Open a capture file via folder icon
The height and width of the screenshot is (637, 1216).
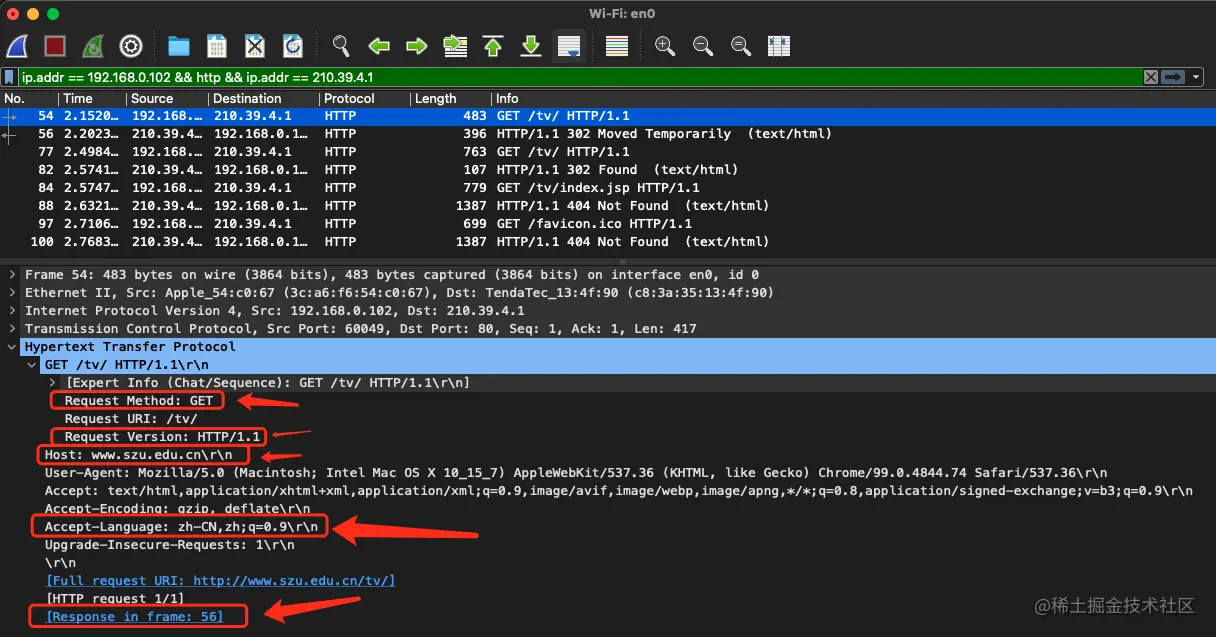[179, 46]
